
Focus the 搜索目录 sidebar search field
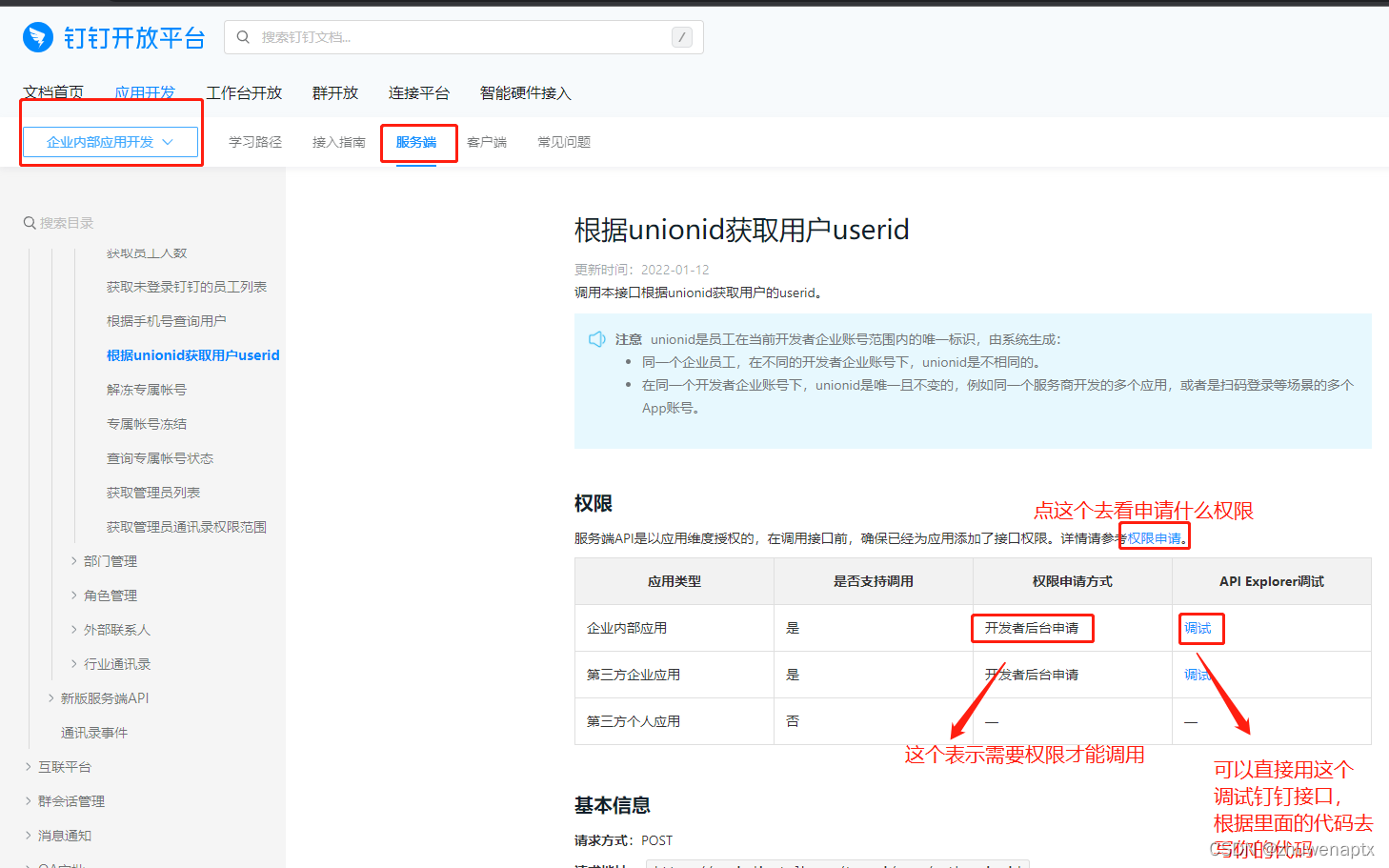[x=67, y=223]
